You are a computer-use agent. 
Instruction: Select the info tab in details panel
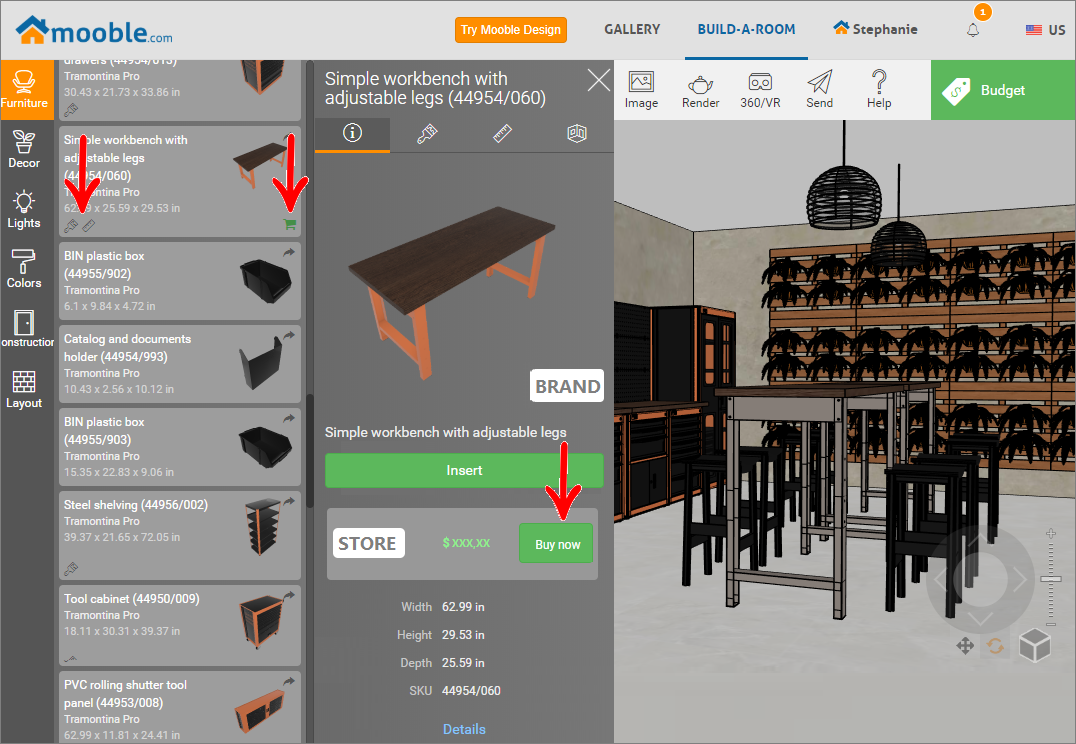pyautogui.click(x=352, y=133)
